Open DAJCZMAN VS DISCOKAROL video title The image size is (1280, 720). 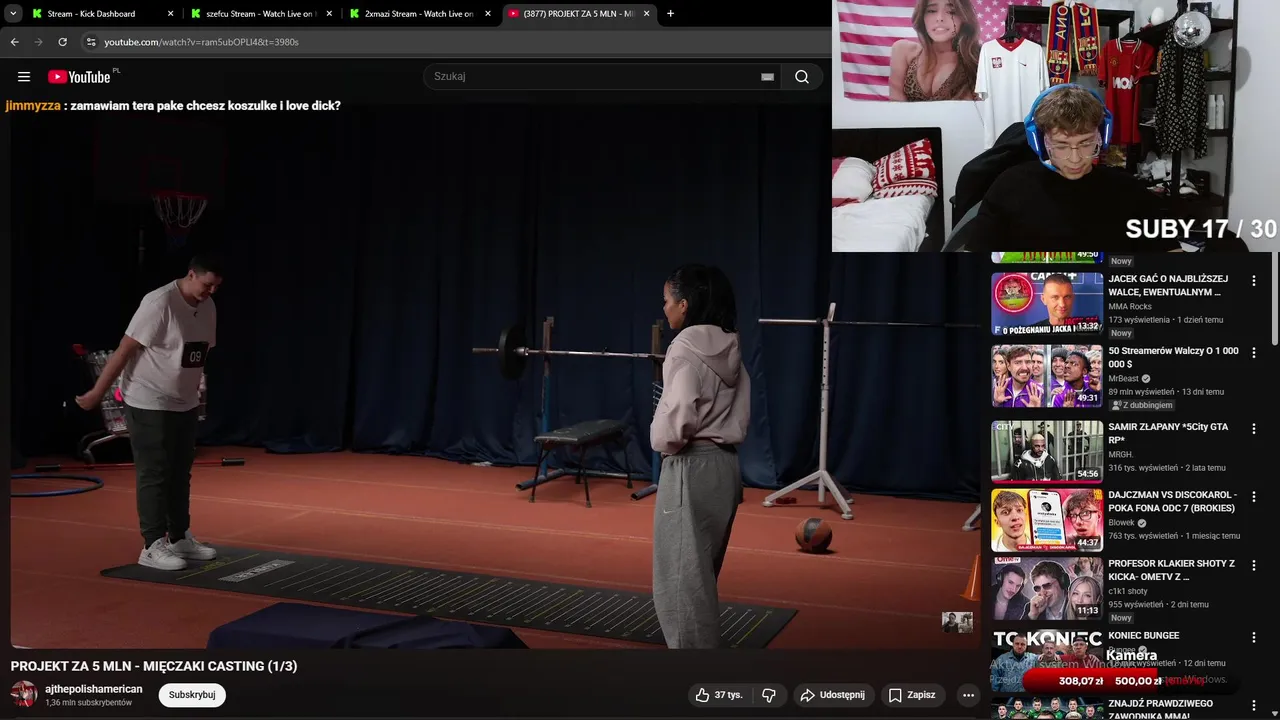click(x=1172, y=501)
